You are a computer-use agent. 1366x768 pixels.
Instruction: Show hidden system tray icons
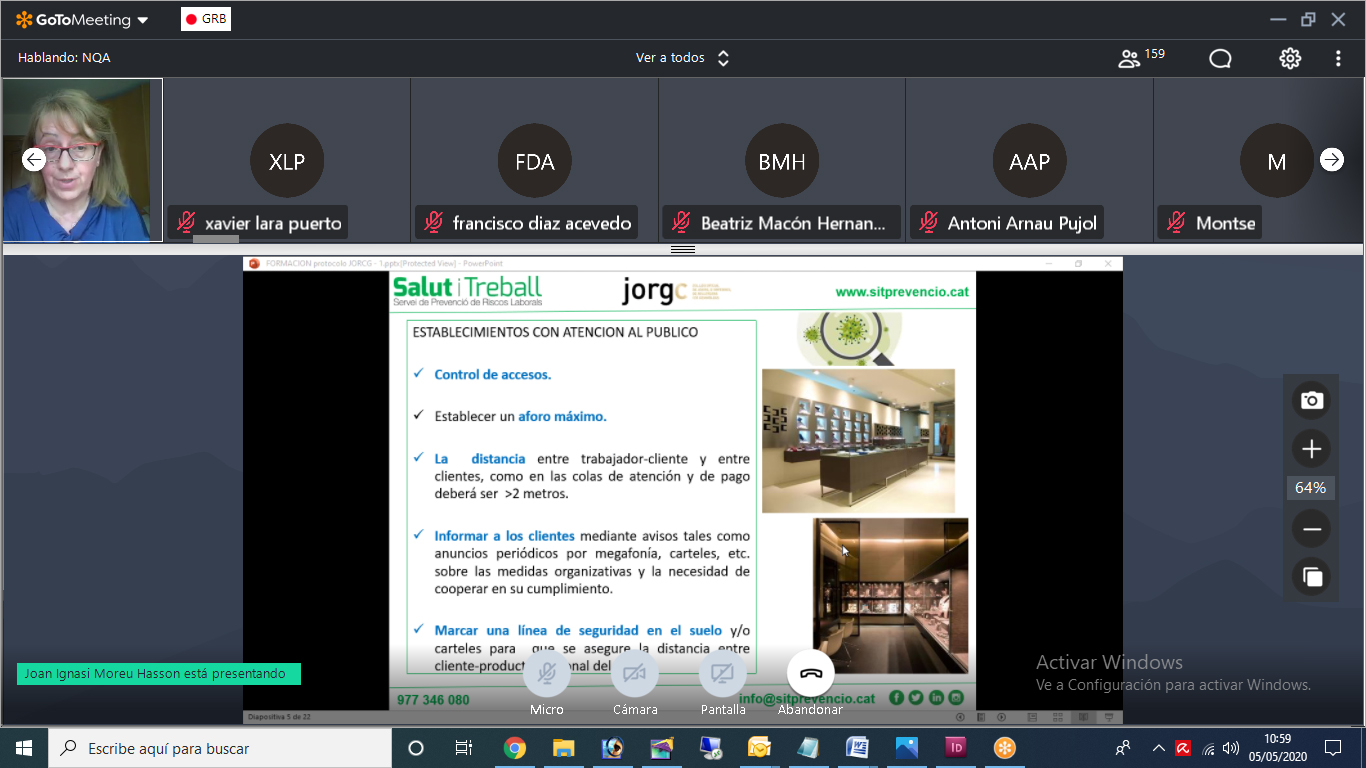pyautogui.click(x=1158, y=748)
